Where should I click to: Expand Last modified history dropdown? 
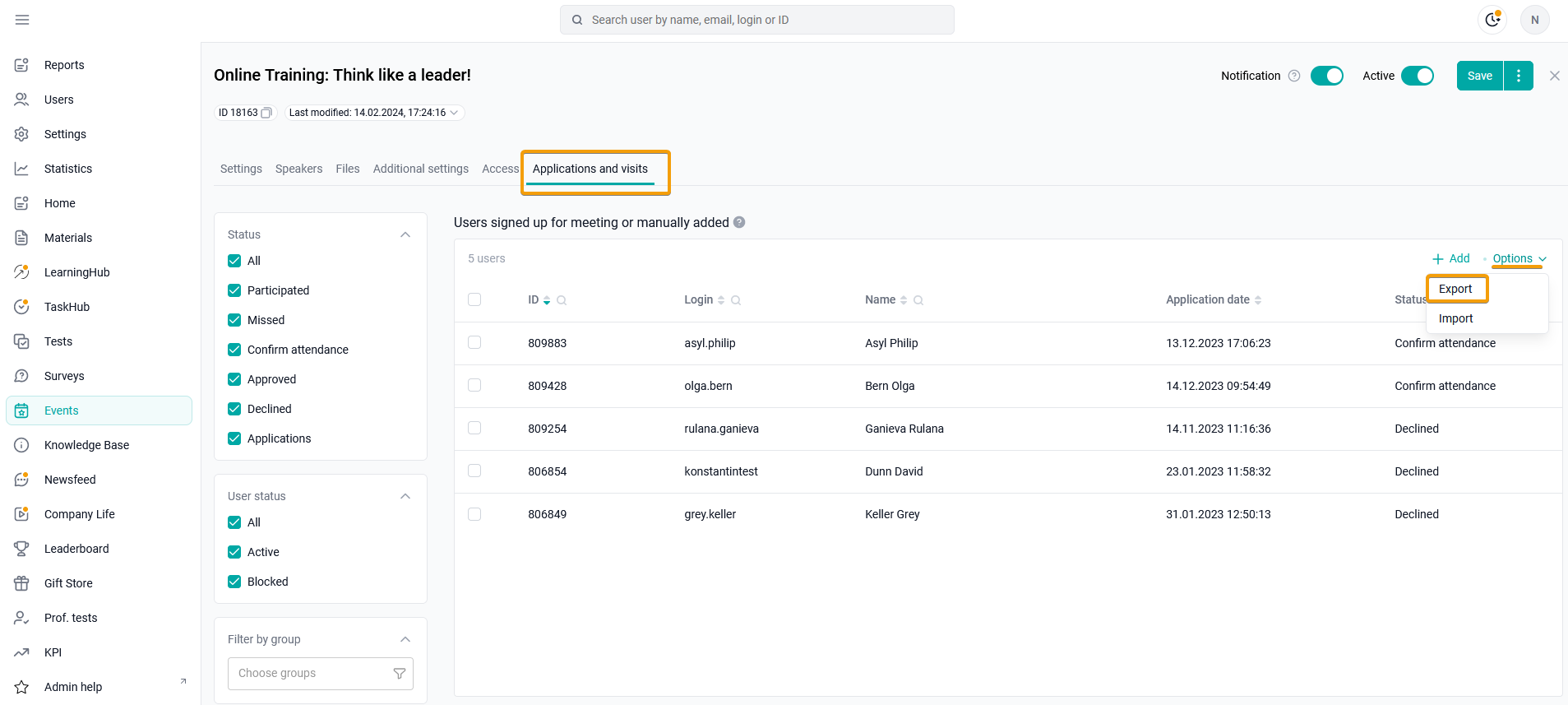[454, 113]
